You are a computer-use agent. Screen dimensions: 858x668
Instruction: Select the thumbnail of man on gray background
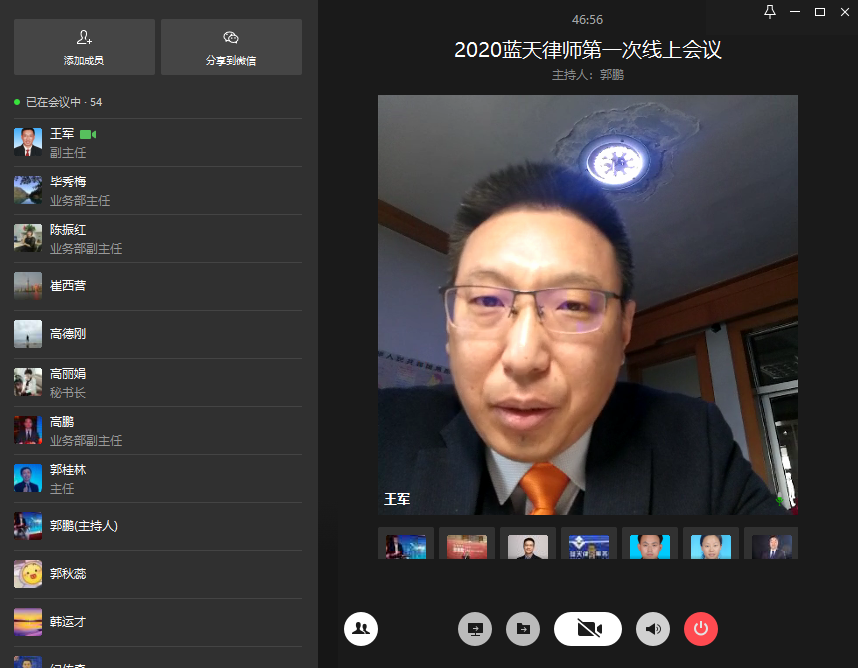click(x=528, y=543)
